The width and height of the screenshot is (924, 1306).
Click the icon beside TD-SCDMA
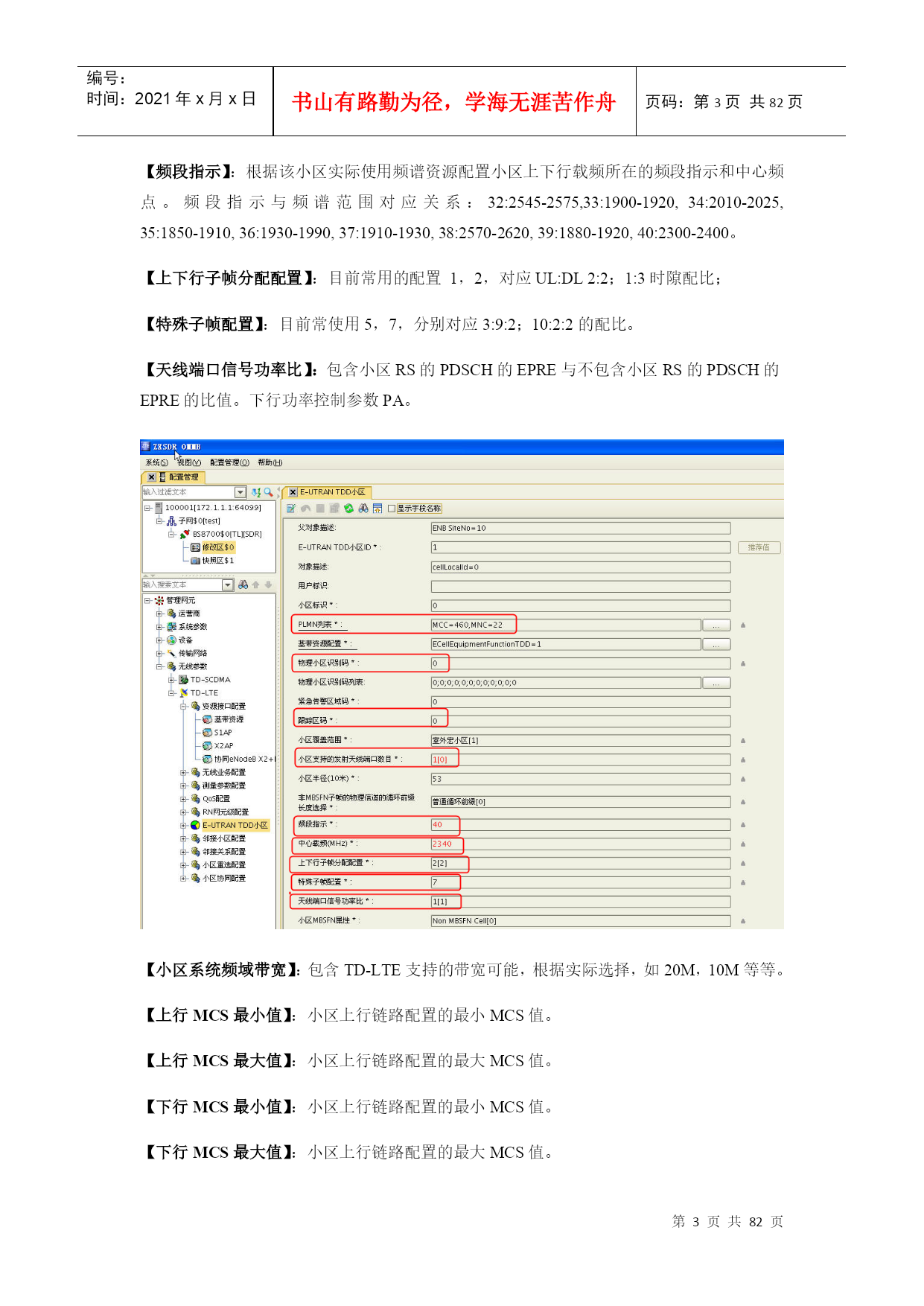[x=184, y=680]
